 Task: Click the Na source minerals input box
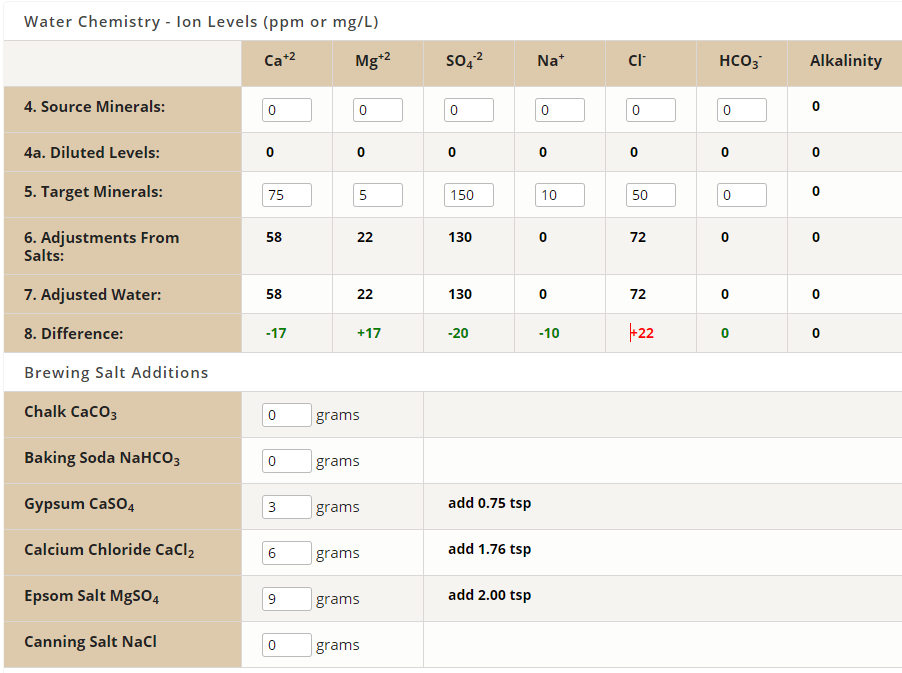(x=560, y=110)
